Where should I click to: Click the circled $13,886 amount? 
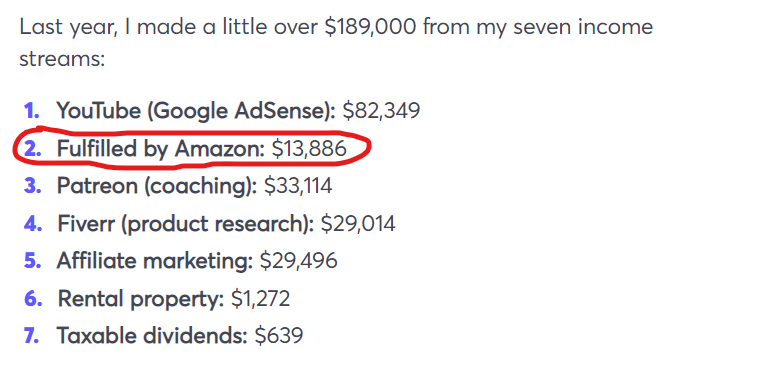(x=309, y=149)
